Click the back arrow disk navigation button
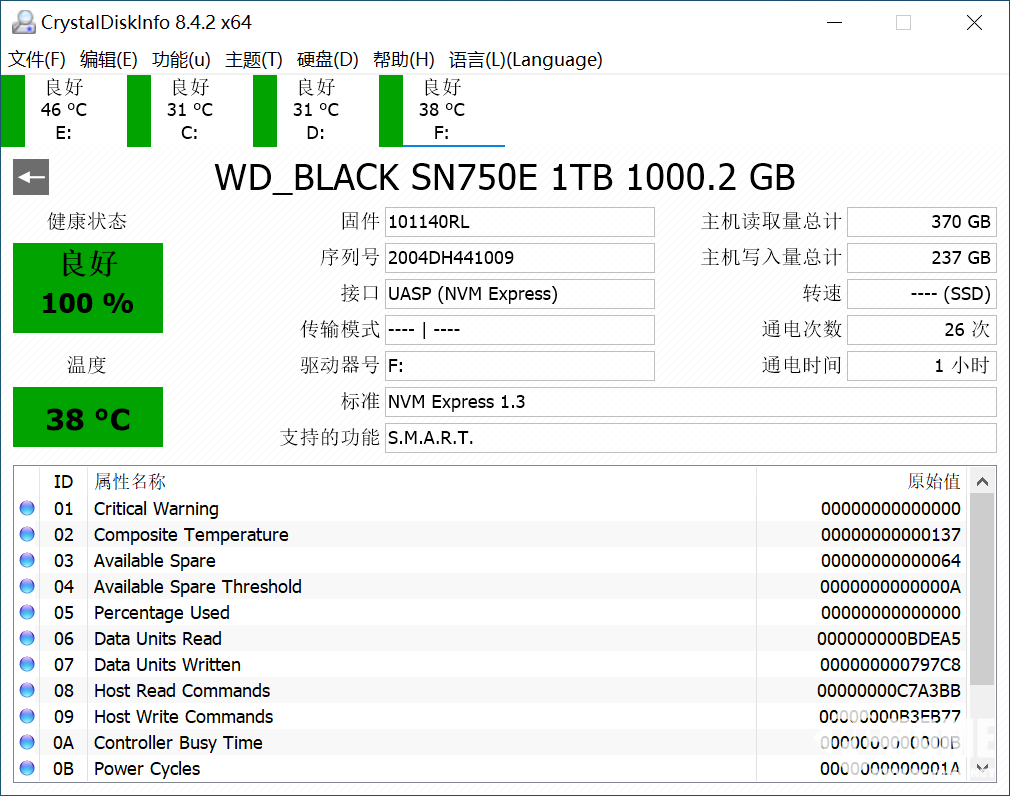 coord(31,177)
